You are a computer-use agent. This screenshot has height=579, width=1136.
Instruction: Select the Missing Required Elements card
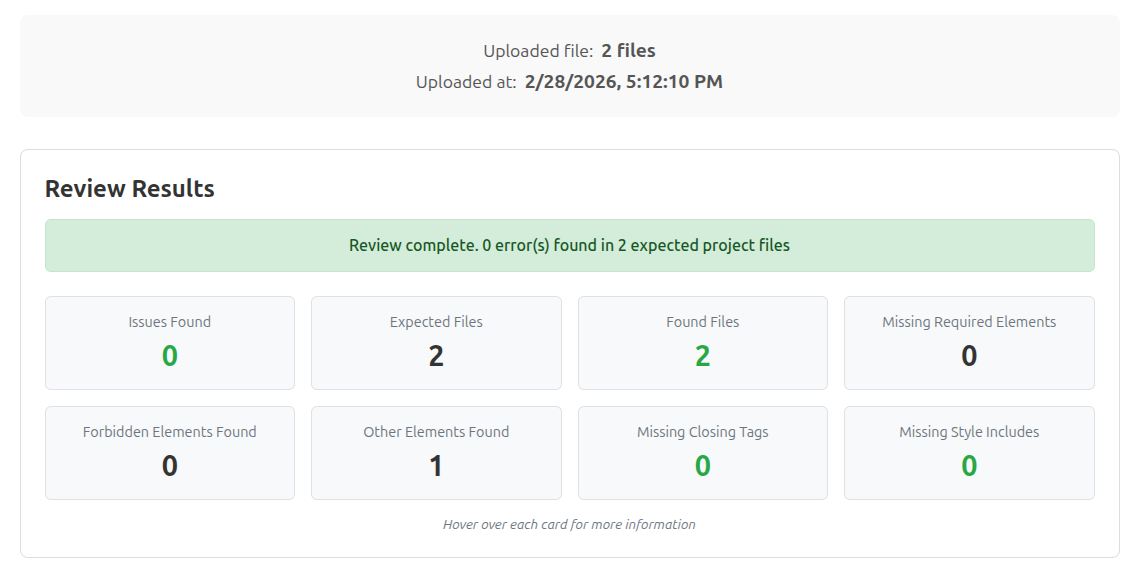[968, 342]
